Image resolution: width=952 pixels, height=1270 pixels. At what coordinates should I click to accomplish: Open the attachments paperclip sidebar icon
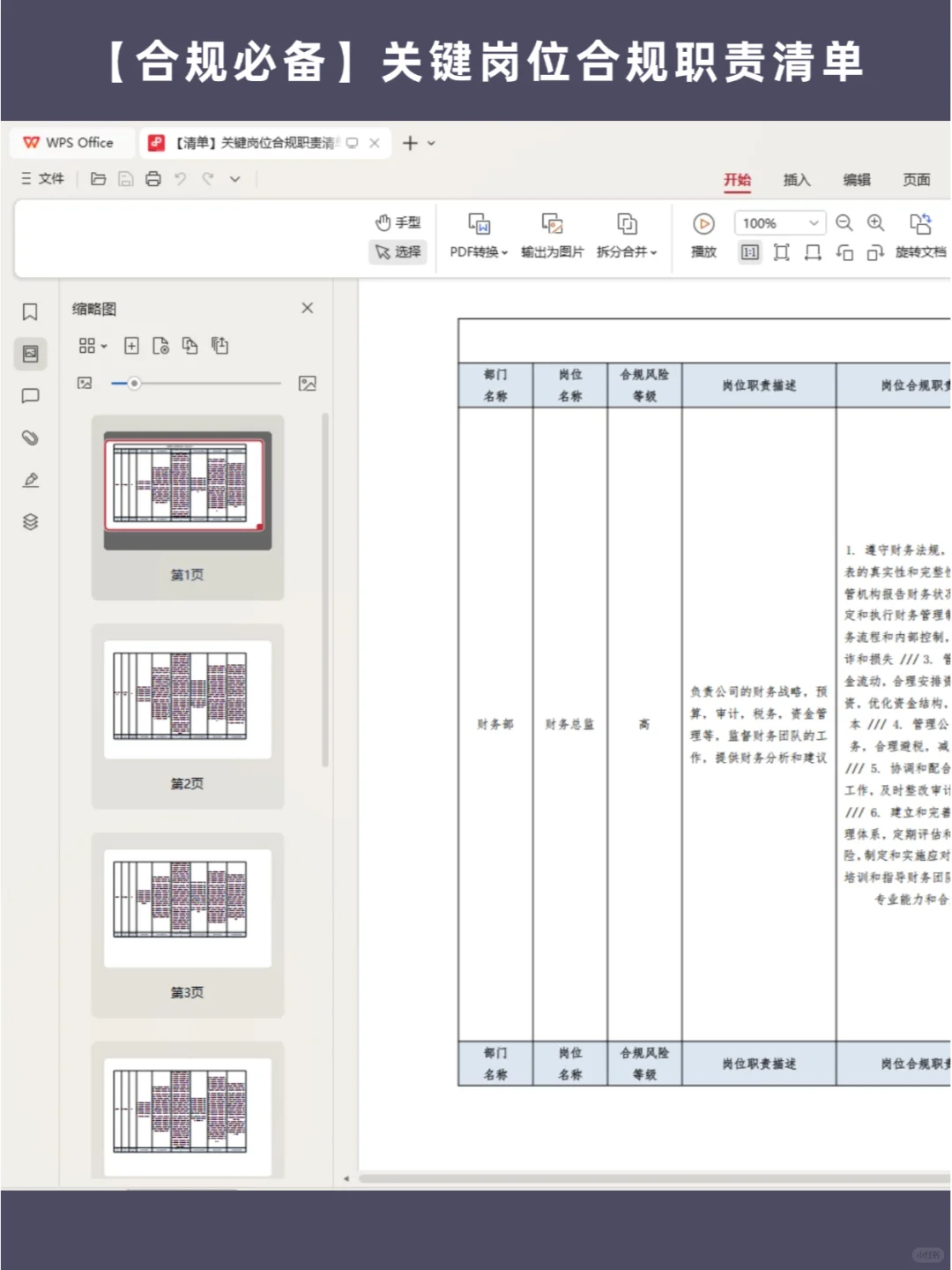[30, 438]
